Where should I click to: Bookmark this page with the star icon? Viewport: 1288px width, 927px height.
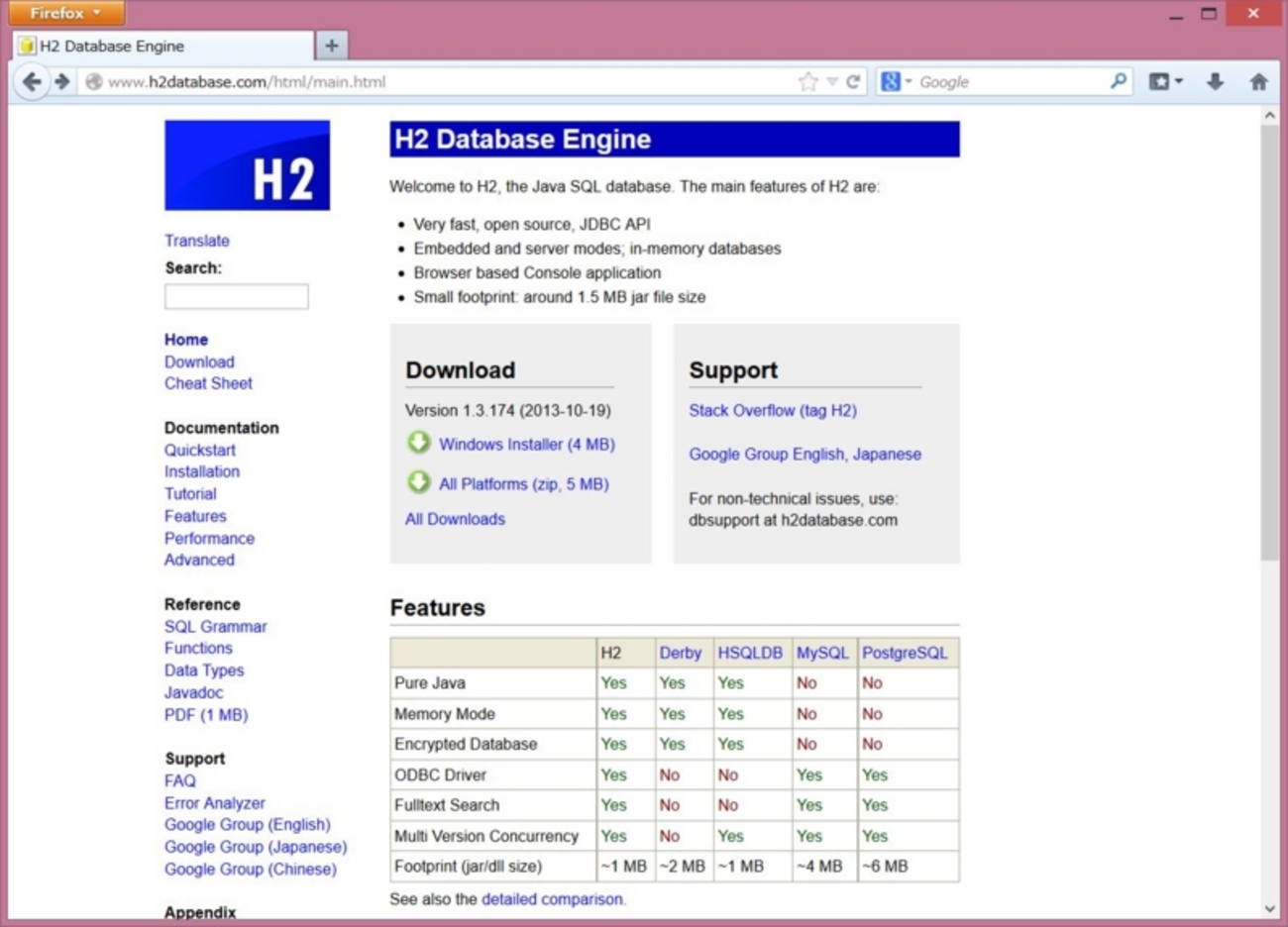coord(807,82)
